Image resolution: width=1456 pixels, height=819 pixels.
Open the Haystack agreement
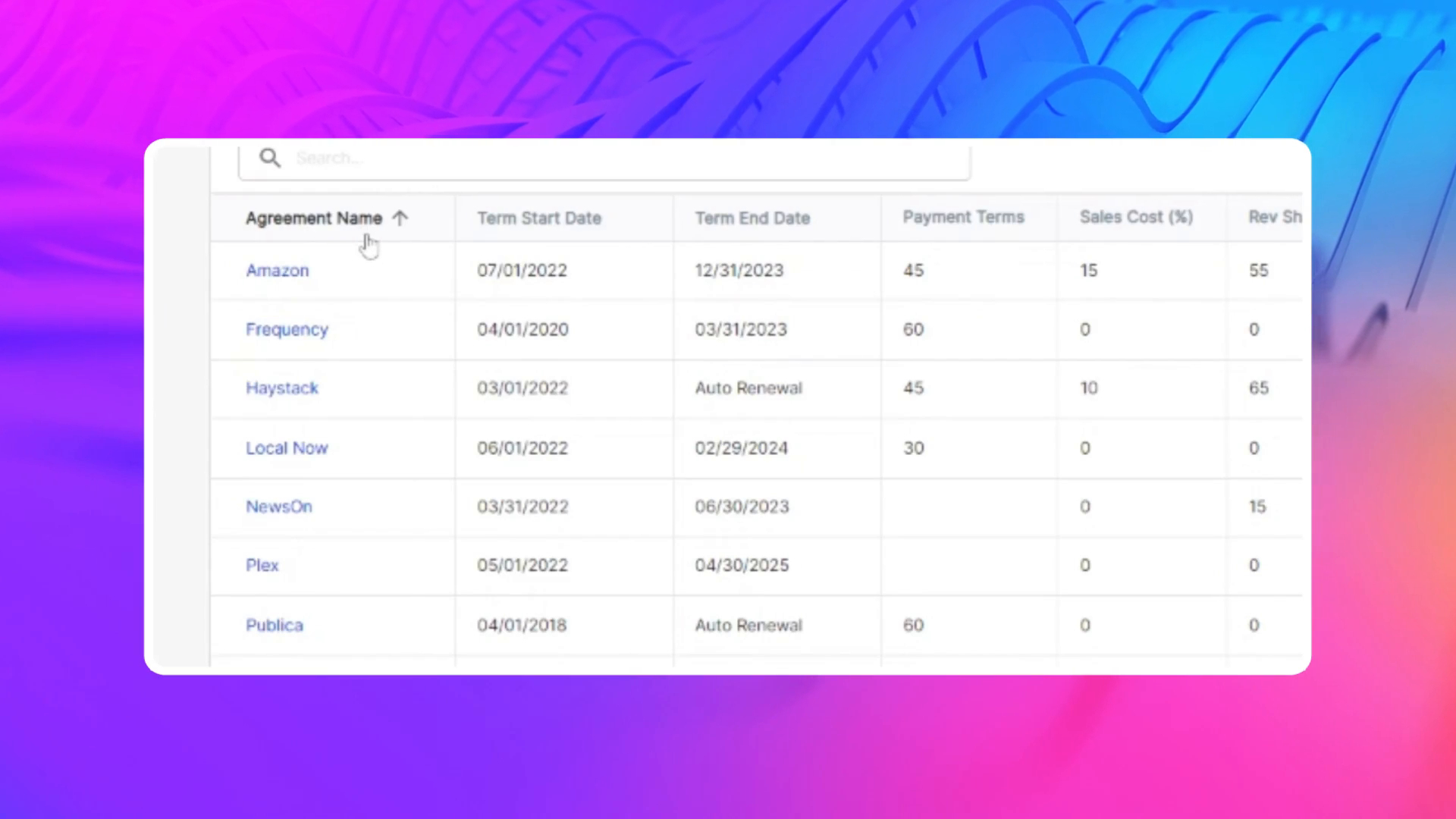(x=282, y=388)
